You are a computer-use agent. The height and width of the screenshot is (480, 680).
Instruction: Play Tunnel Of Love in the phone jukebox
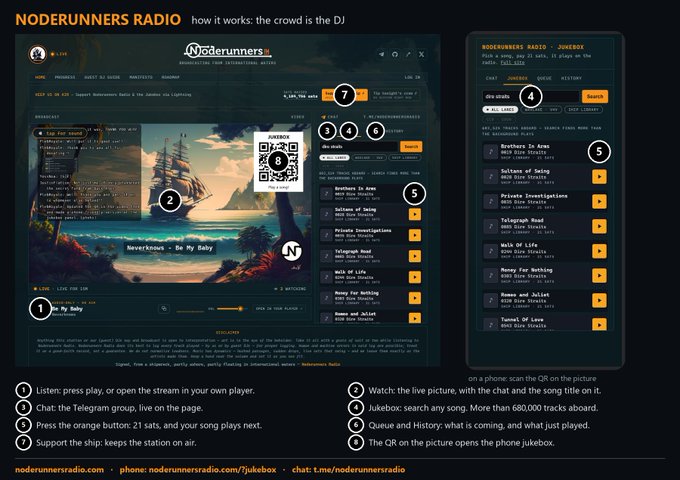click(x=599, y=324)
